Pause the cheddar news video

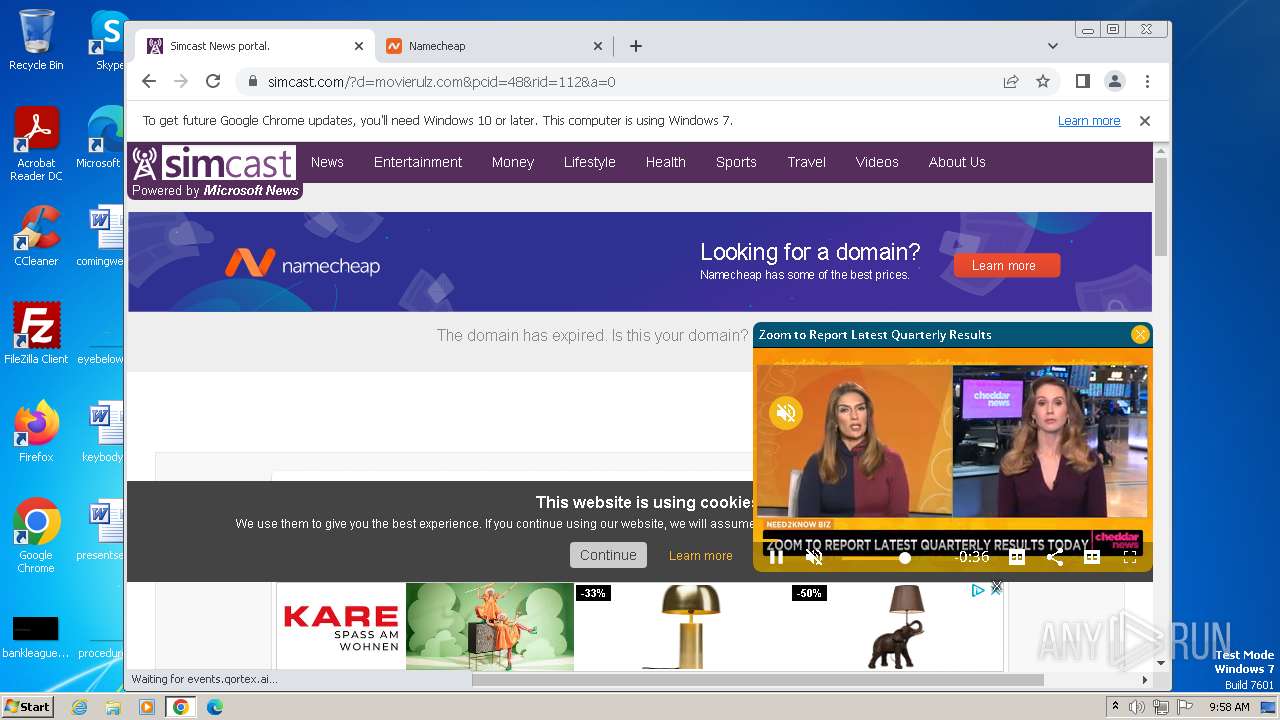click(x=776, y=557)
